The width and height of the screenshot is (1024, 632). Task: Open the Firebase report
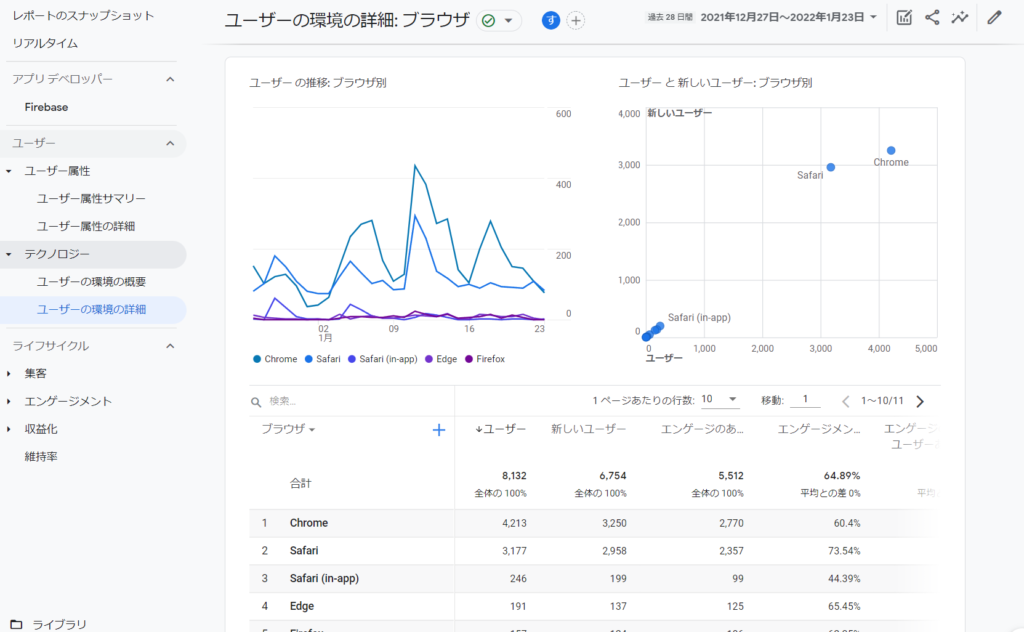[x=46, y=107]
